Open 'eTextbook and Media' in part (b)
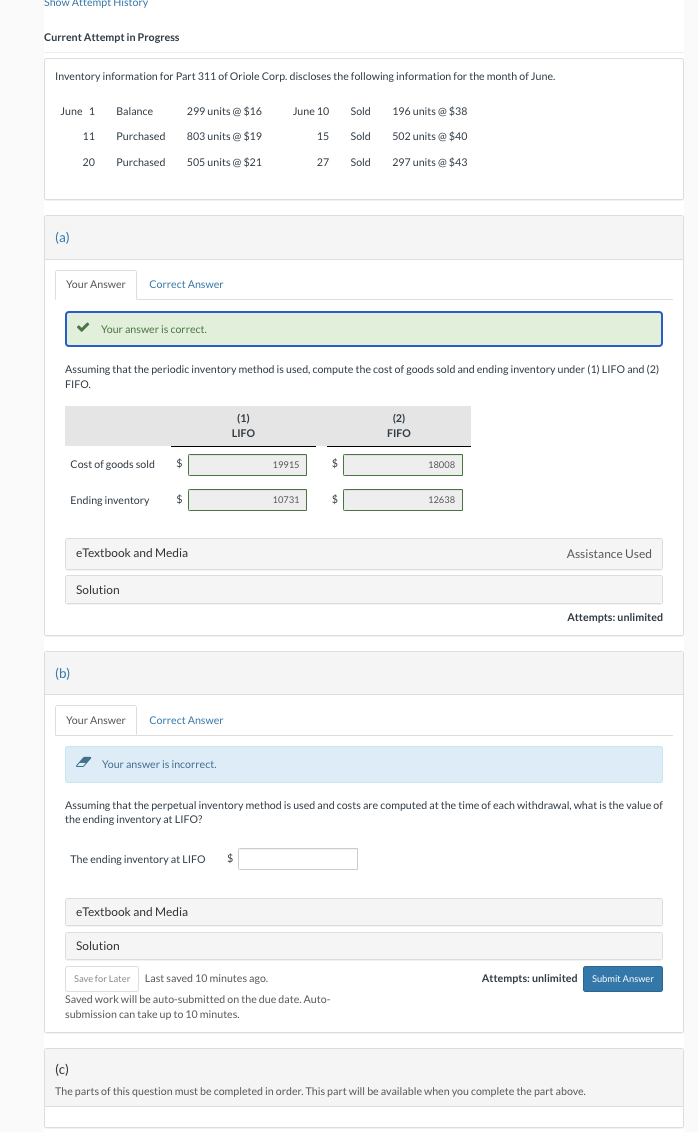The height and width of the screenshot is (1132, 698). tap(132, 912)
